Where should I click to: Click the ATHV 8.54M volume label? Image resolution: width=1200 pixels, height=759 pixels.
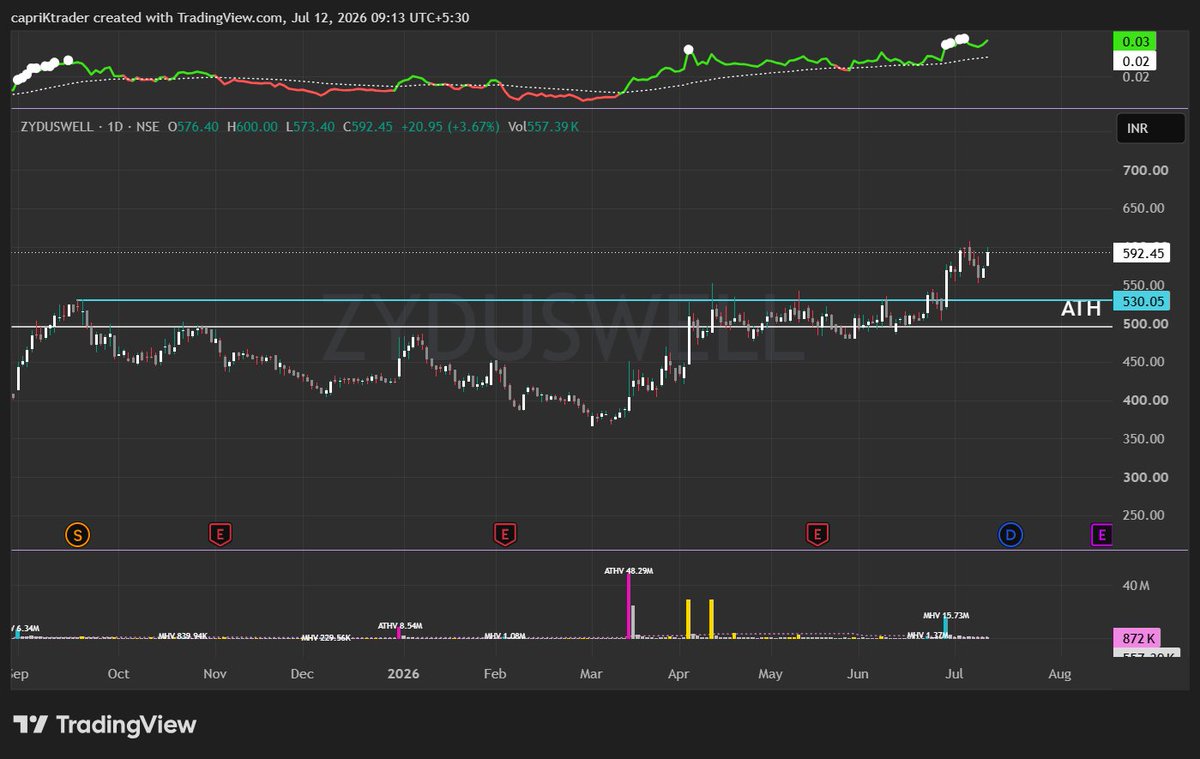[399, 625]
